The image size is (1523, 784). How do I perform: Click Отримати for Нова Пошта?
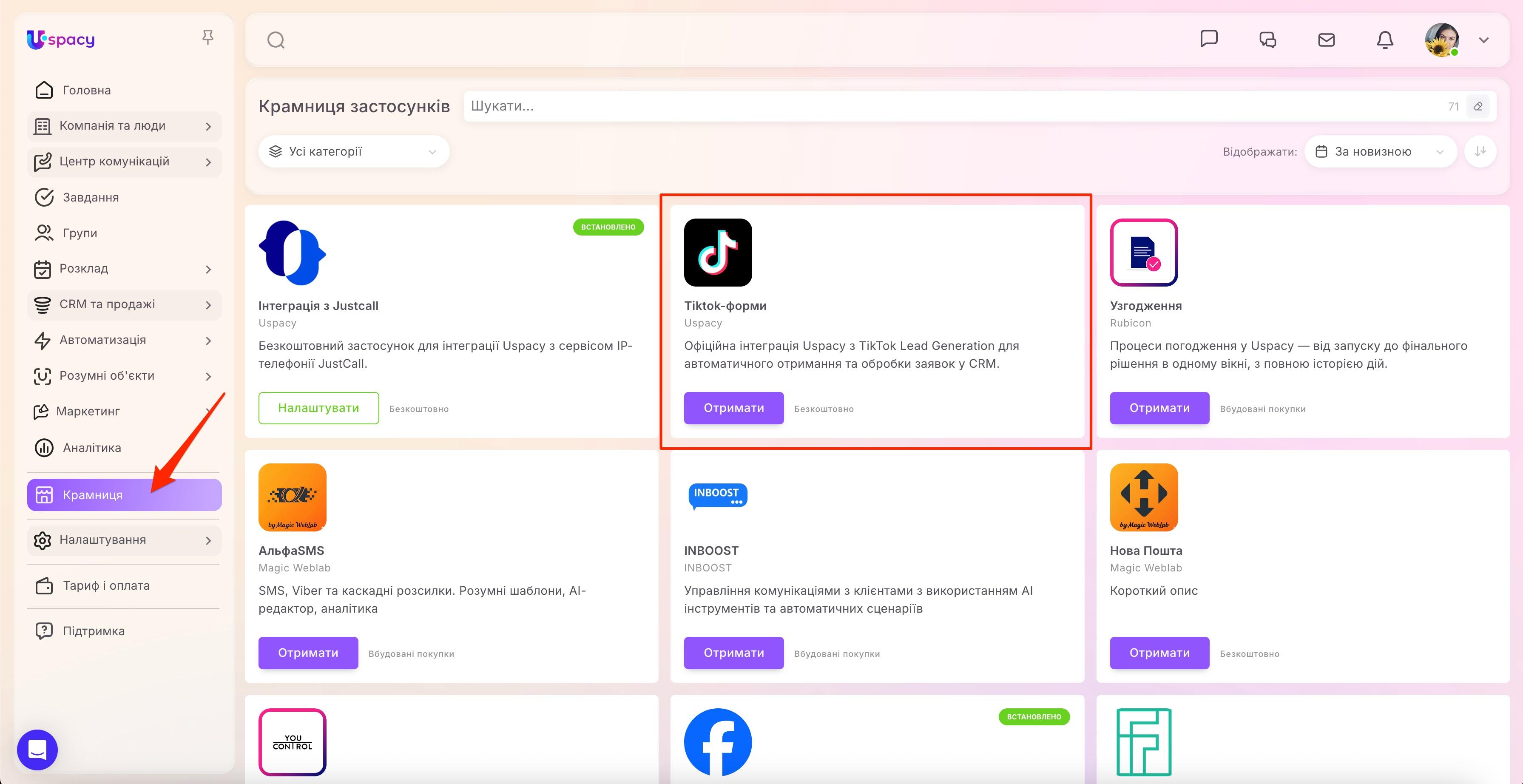1159,653
